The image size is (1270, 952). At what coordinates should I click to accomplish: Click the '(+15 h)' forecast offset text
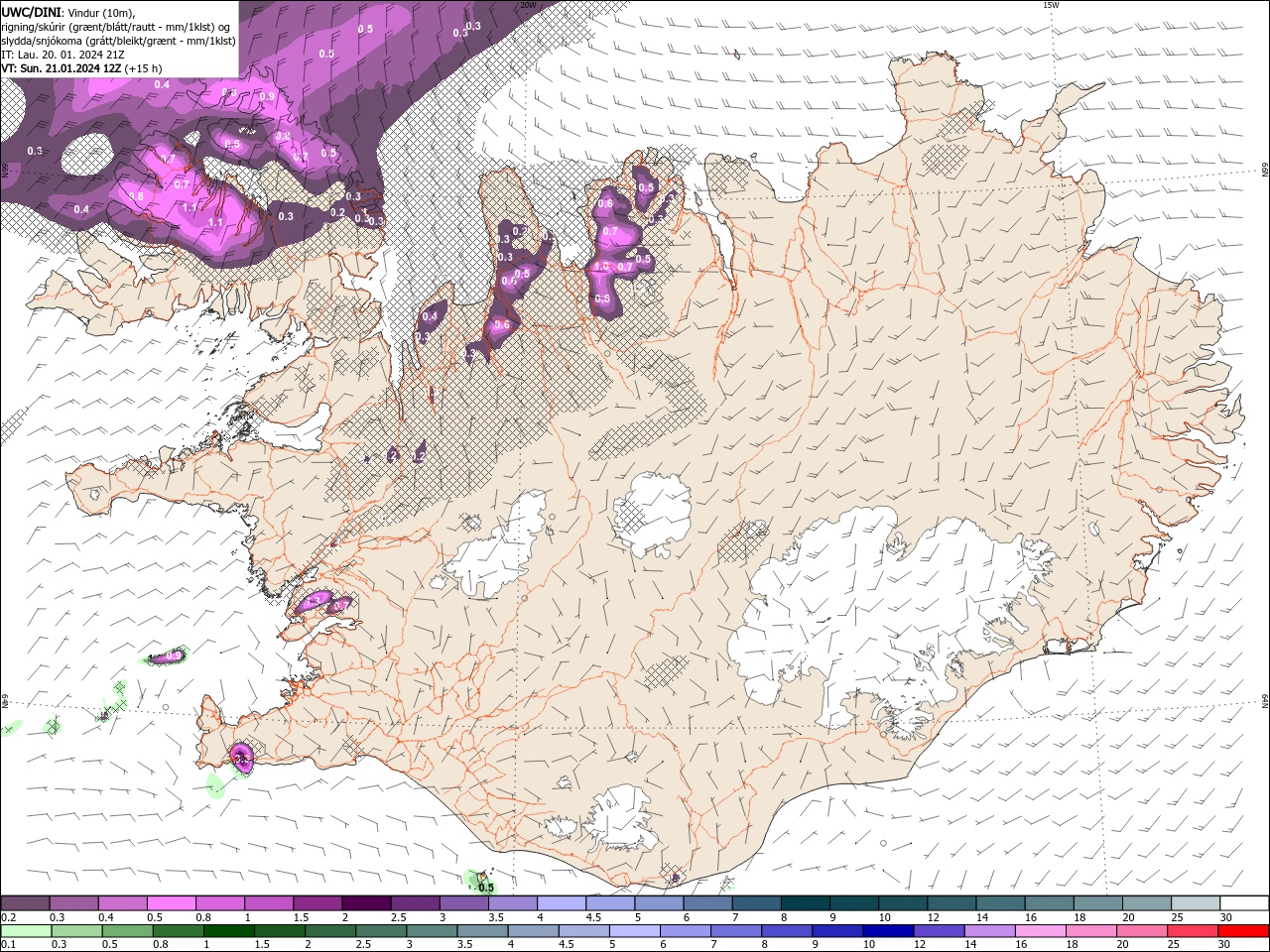145,68
